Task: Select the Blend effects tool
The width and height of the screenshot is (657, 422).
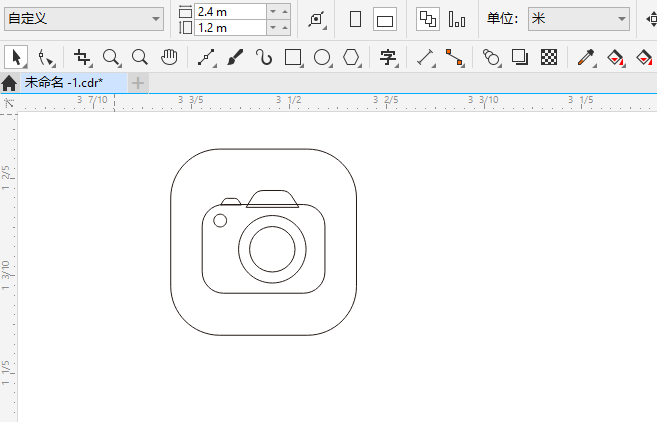Action: (x=491, y=57)
